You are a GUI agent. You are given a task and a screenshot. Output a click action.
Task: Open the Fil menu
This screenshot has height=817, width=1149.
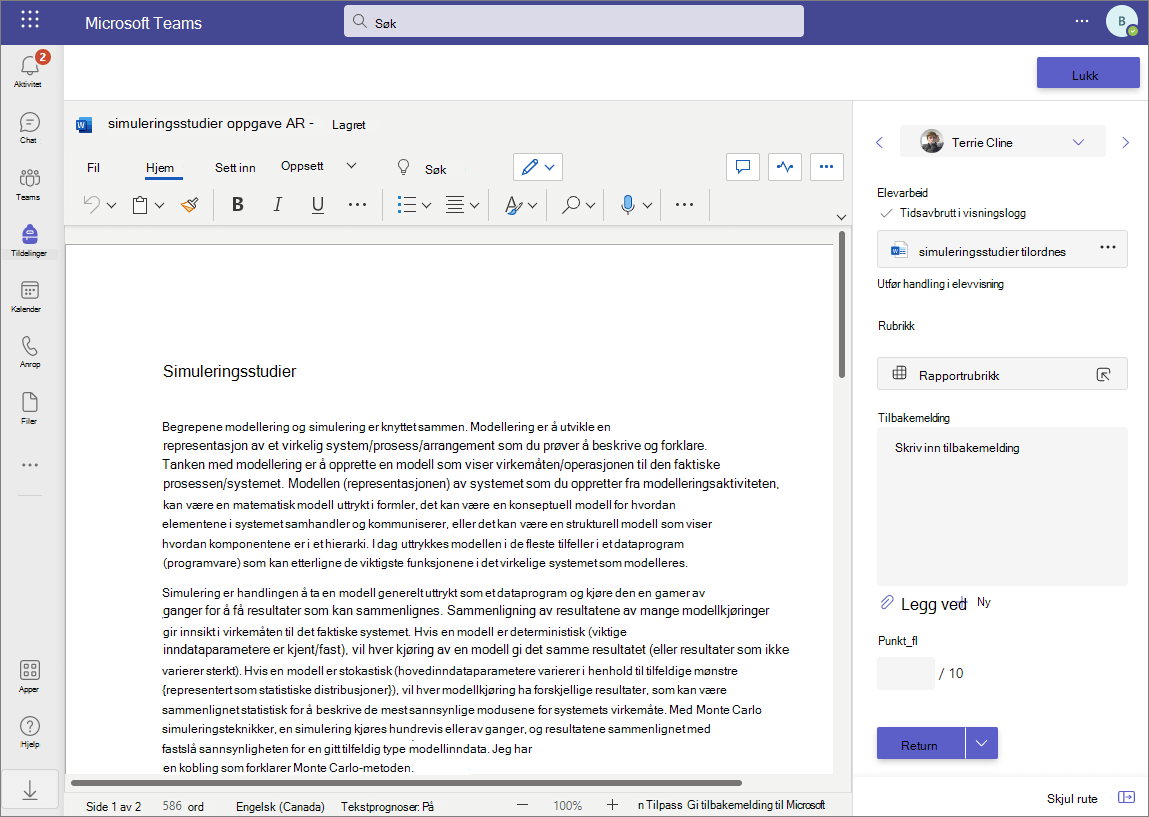pyautogui.click(x=93, y=168)
